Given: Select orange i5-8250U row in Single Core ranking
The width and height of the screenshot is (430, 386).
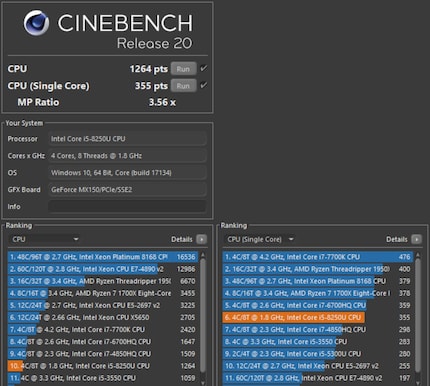Looking at the screenshot, I should pos(318,317).
